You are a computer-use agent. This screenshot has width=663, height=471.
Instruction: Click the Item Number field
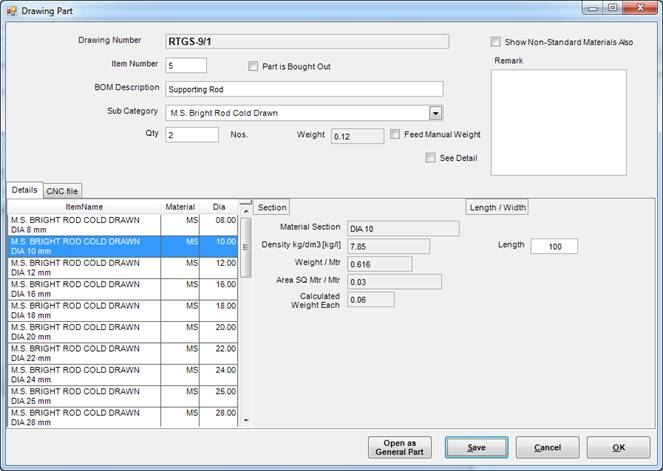click(x=186, y=66)
